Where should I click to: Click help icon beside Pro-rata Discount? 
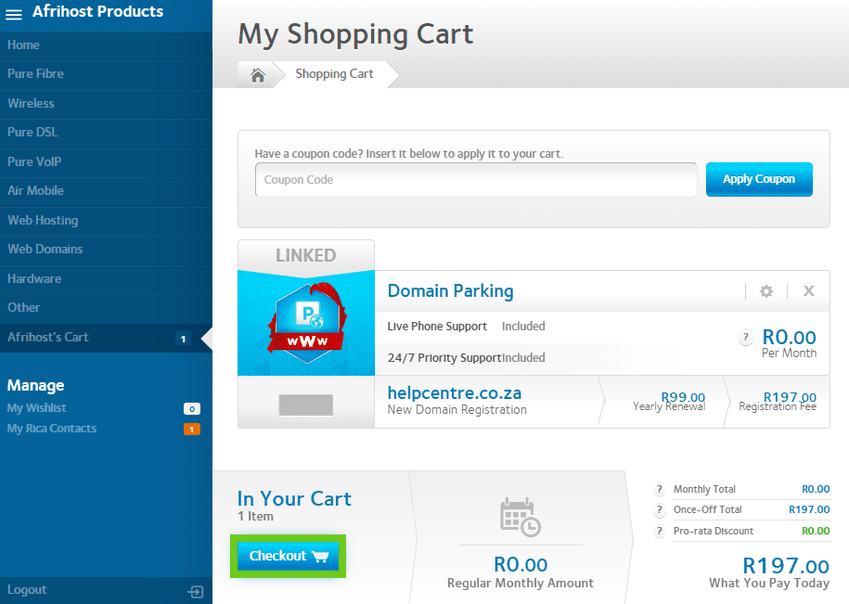[x=659, y=531]
